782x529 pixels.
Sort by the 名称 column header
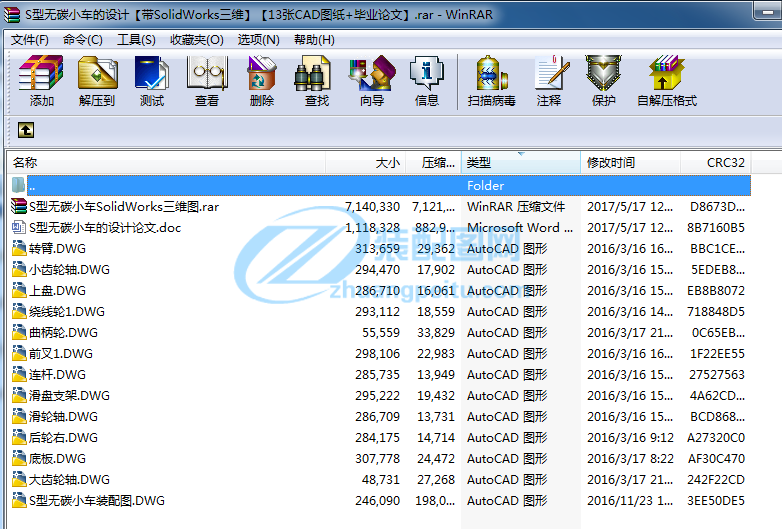[x=166, y=163]
